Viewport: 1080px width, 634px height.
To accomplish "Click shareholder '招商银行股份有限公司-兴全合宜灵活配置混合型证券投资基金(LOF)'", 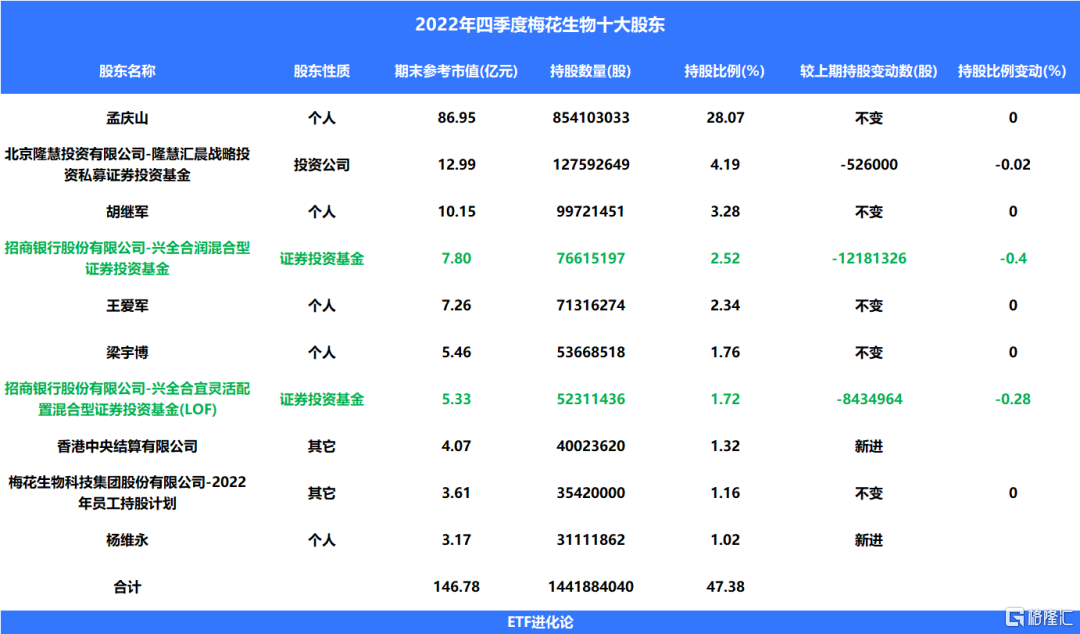I will coord(127,399).
